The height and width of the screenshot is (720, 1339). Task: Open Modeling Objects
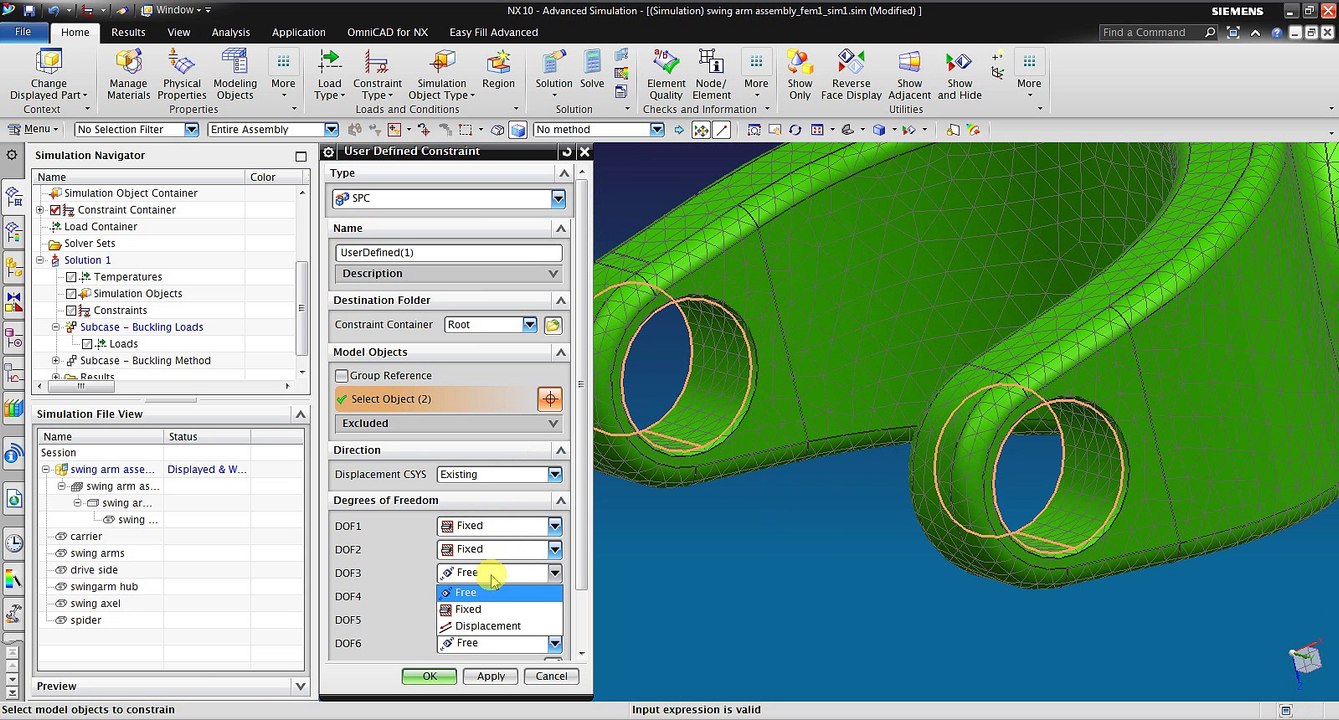pyautogui.click(x=235, y=75)
